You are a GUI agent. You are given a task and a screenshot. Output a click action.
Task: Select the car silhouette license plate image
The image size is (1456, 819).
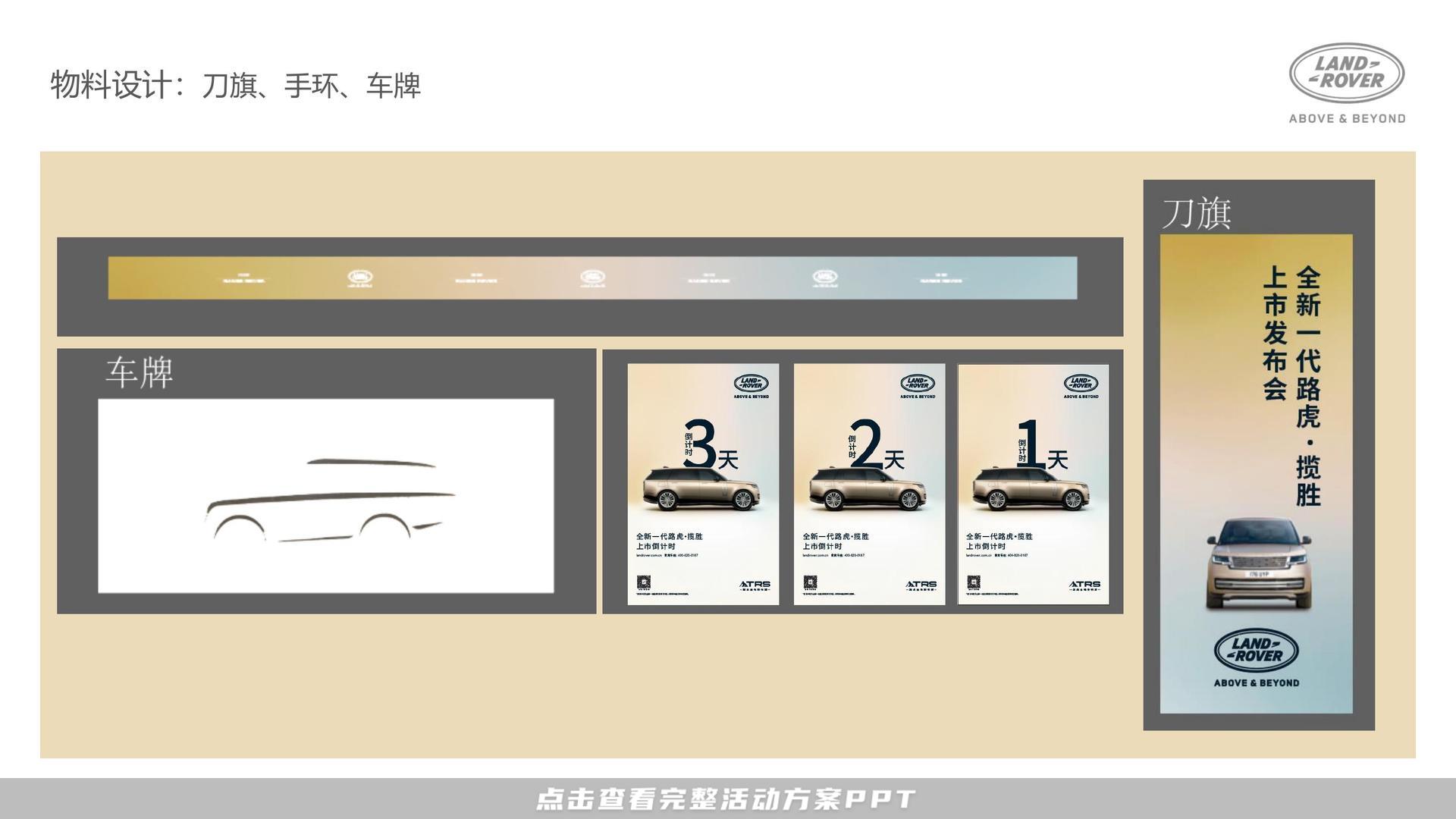pyautogui.click(x=326, y=496)
